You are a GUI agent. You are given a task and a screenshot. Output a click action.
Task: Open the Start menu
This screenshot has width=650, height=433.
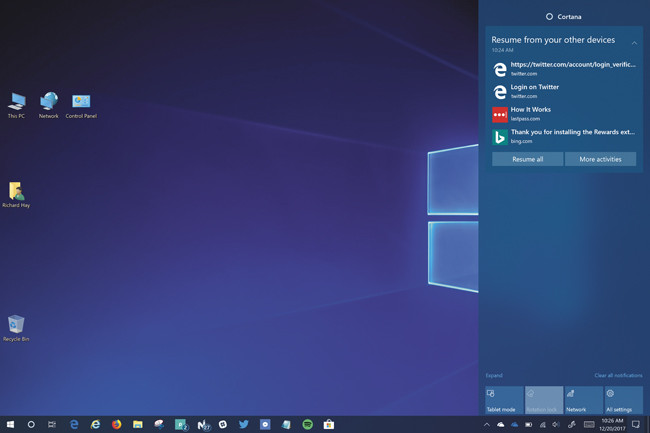[10, 424]
